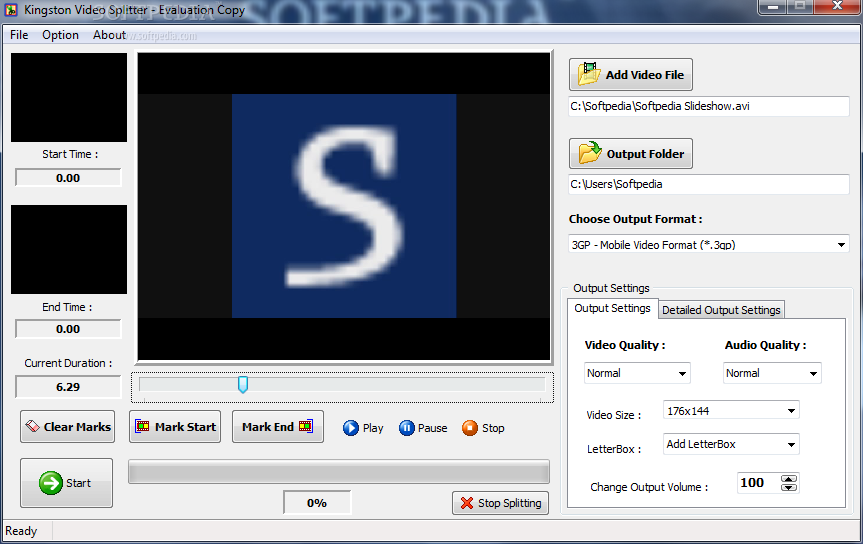Switch to Detailed Output Settings tab
This screenshot has width=863, height=544.
point(721,310)
